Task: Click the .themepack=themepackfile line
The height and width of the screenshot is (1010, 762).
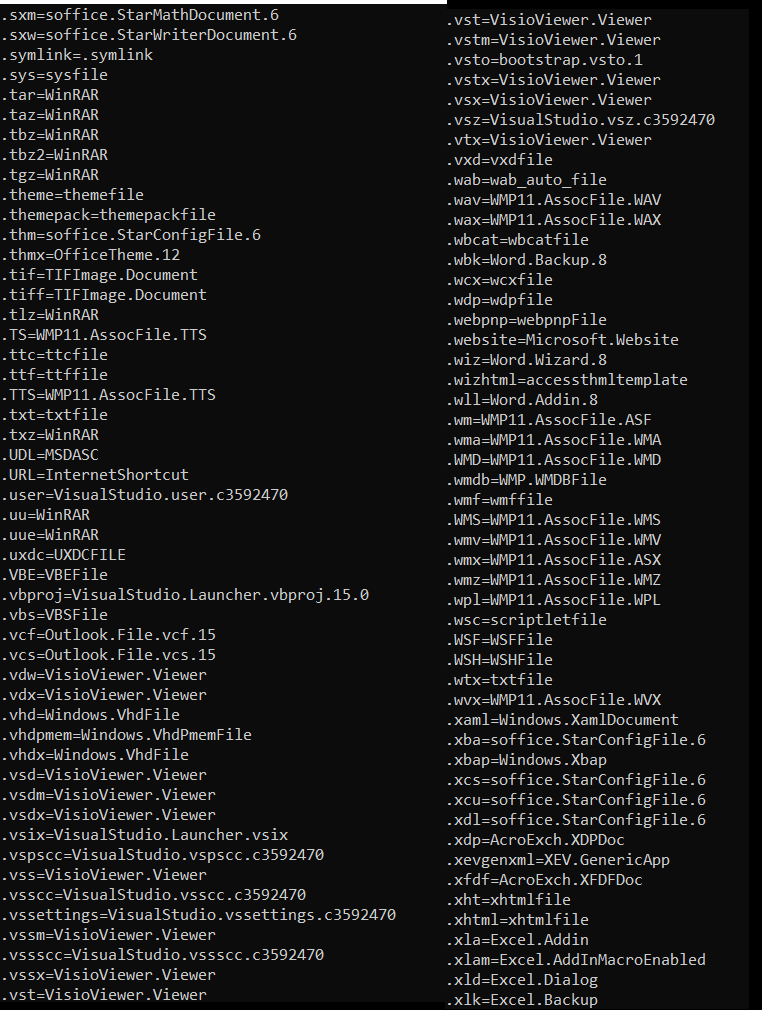Action: (108, 214)
